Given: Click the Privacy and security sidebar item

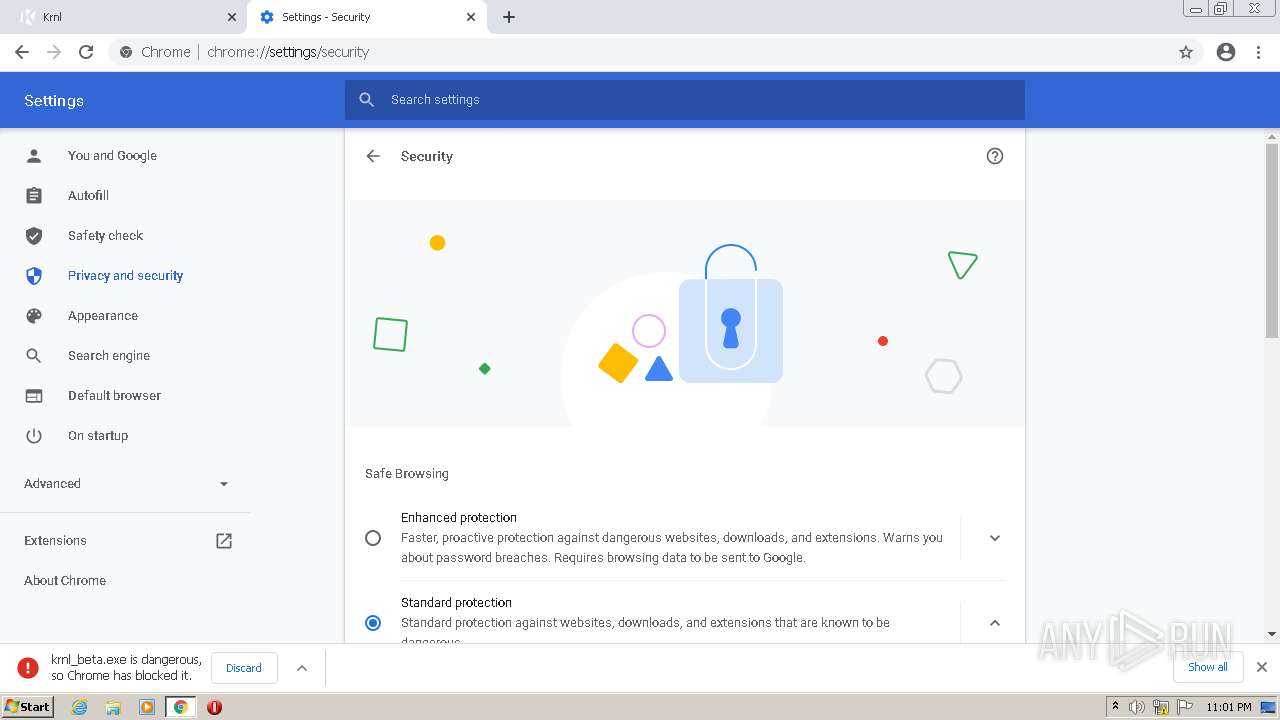Looking at the screenshot, I should tap(125, 276).
